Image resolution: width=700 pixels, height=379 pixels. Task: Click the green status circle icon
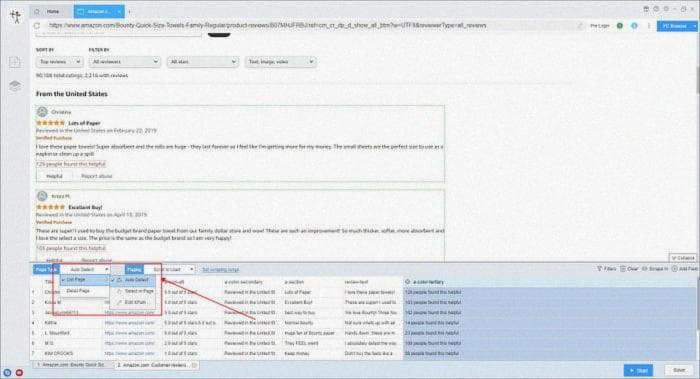(x=620, y=26)
